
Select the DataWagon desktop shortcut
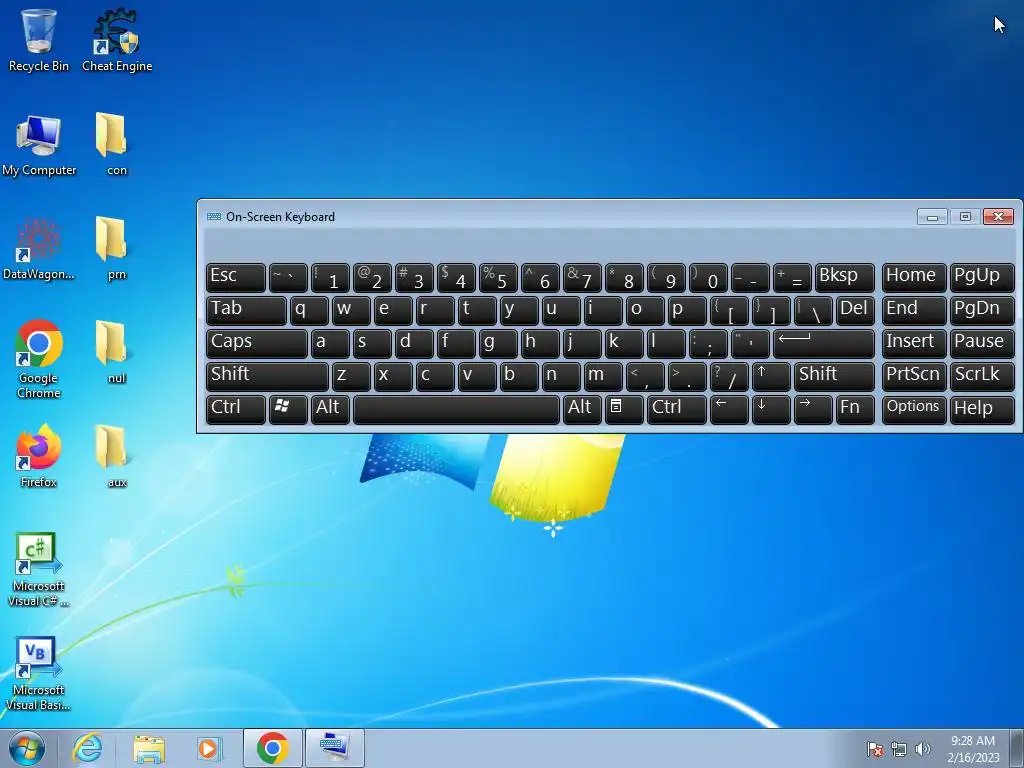[x=39, y=249]
